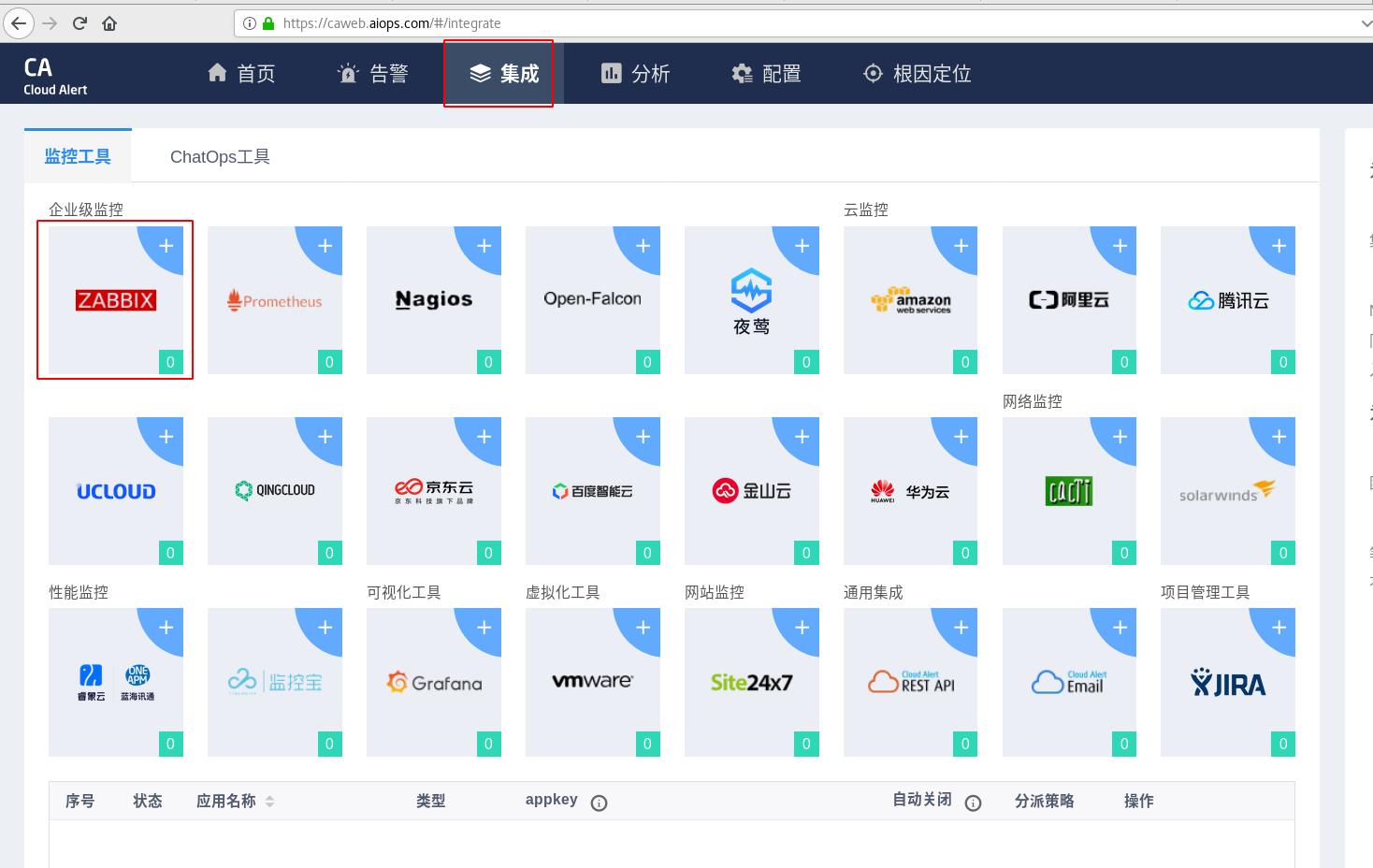This screenshot has height=868, width=1373.
Task: Open the 告警 alerts menu
Action: [x=372, y=74]
